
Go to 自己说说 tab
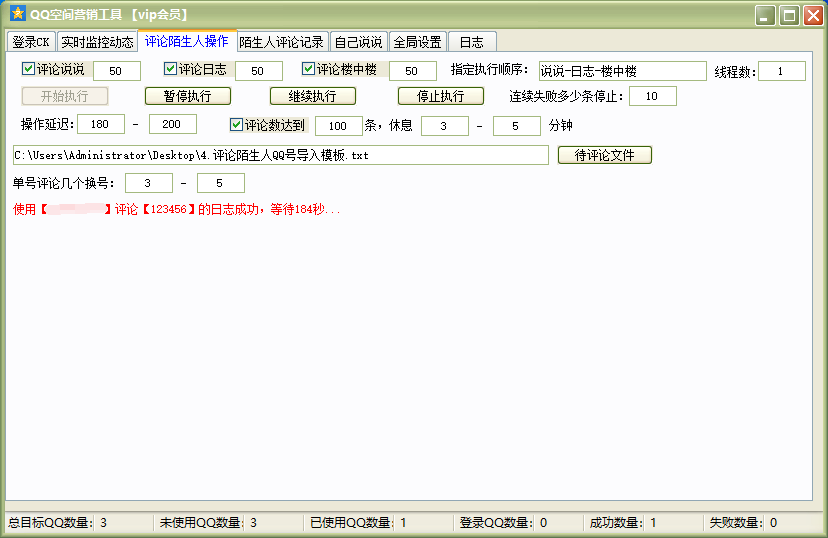point(359,42)
